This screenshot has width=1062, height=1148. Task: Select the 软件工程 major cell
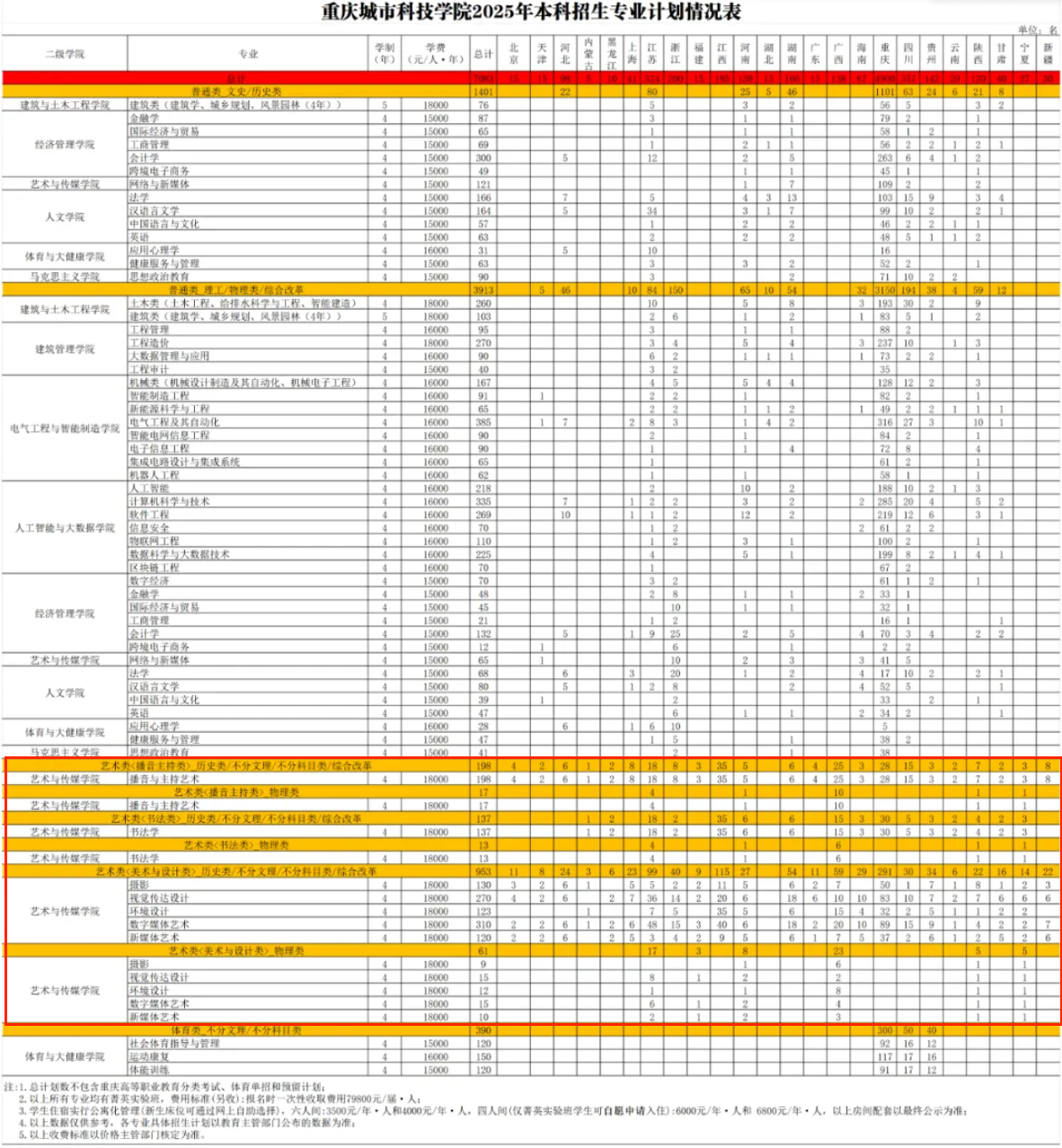tap(149, 515)
